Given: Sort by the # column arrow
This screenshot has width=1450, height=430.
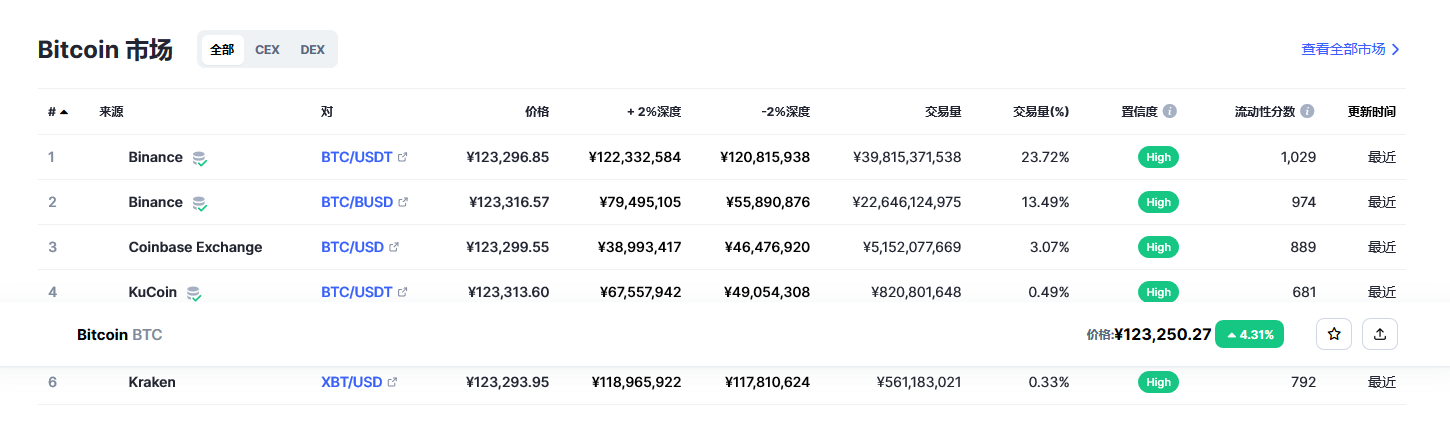Looking at the screenshot, I should coord(64,112).
